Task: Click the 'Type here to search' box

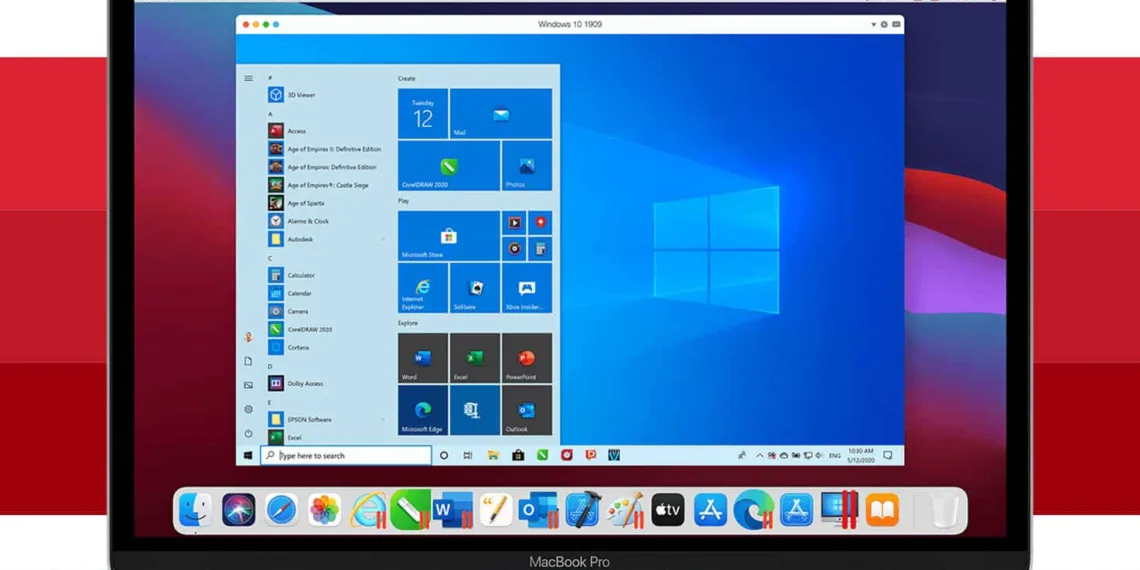Action: pos(346,455)
